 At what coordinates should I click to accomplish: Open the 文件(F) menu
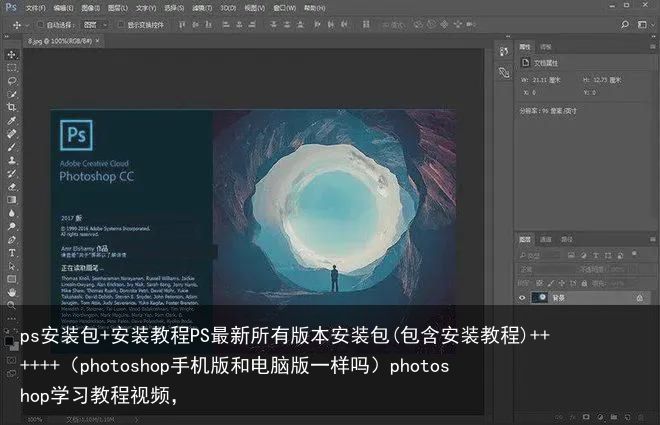click(x=35, y=8)
